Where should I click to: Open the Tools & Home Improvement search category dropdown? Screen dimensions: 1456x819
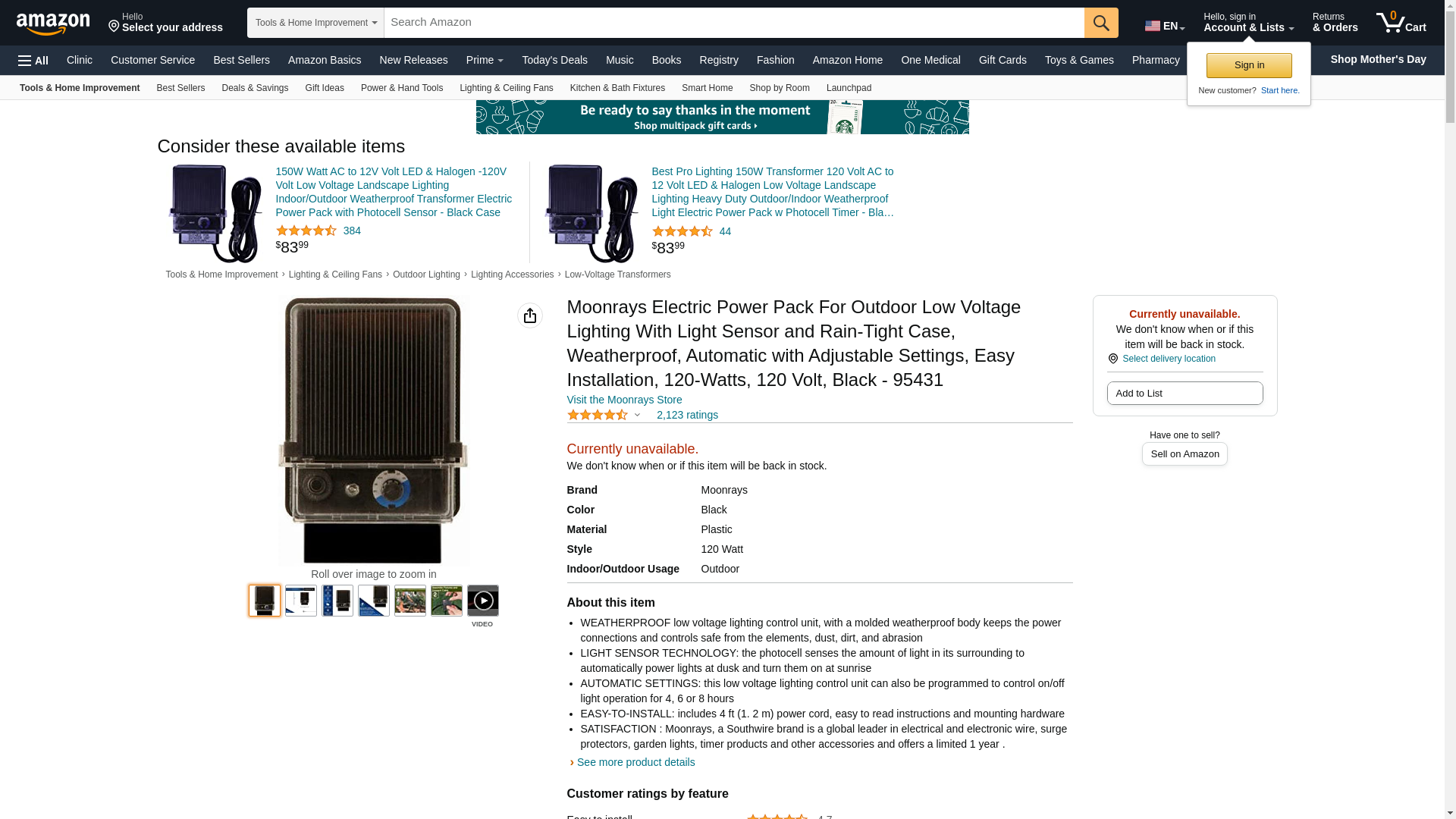click(315, 23)
